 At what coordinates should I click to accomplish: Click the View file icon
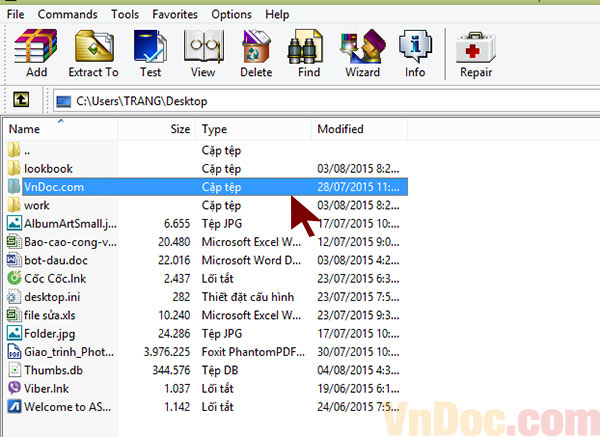203,46
